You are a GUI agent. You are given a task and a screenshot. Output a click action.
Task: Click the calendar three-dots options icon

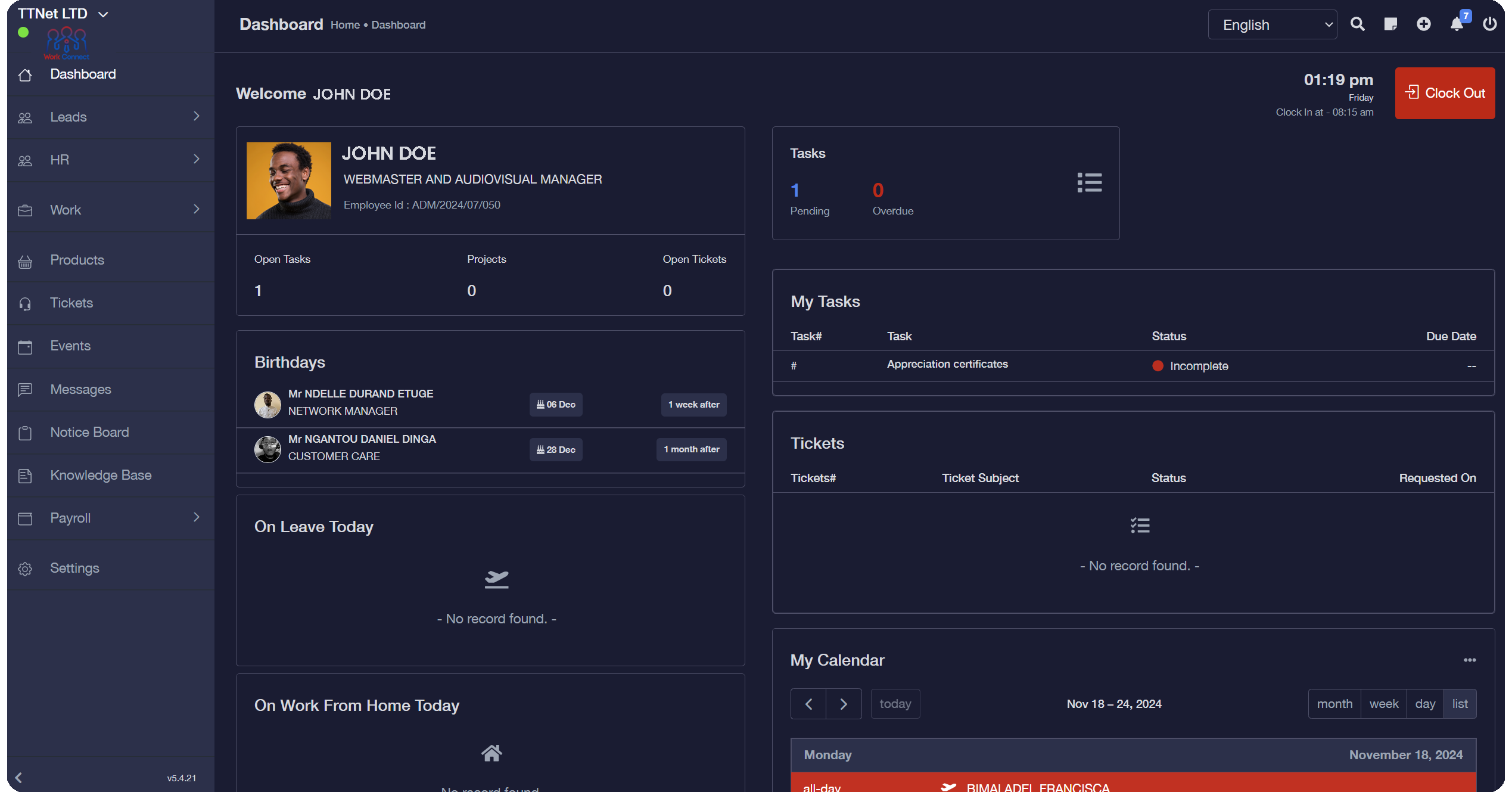[x=1470, y=660]
